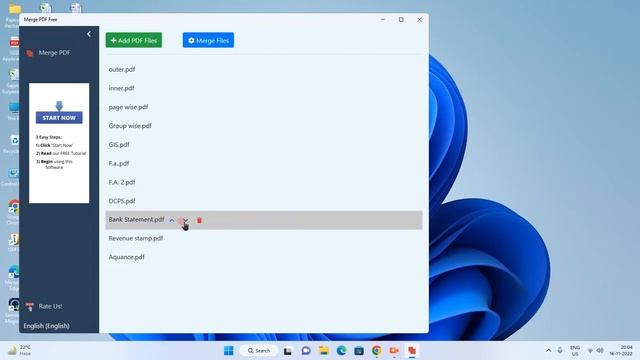Viewport: 640px width, 360px height.
Task: Click the microphone tray icon
Action: [x=560, y=351]
